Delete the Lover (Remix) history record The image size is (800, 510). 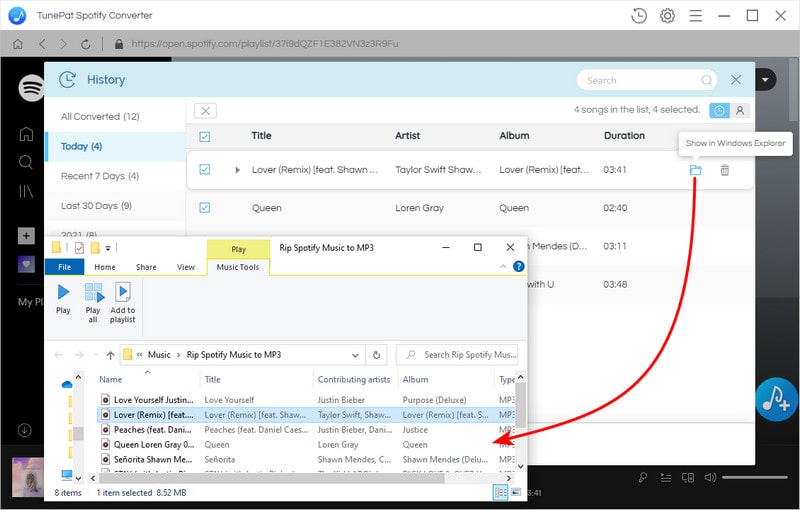point(724,170)
